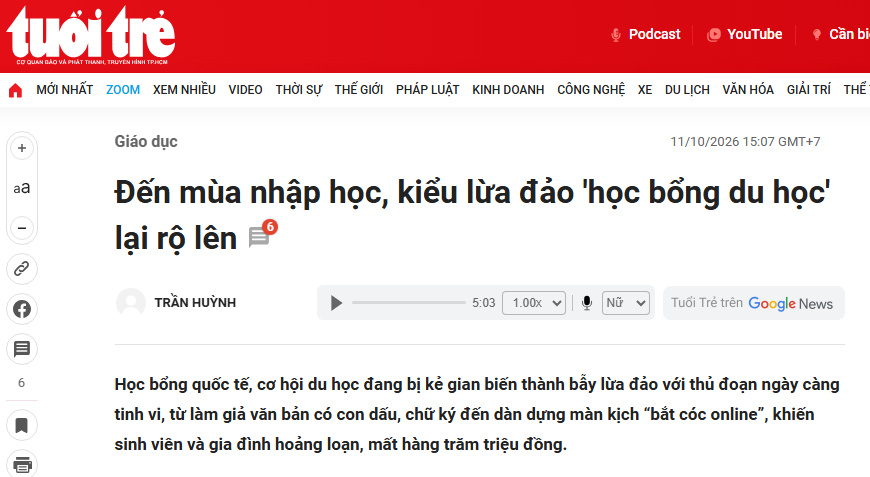870x477 pixels.
Task: Click the lightbulb icon beside Cần biết
Action: point(817,35)
